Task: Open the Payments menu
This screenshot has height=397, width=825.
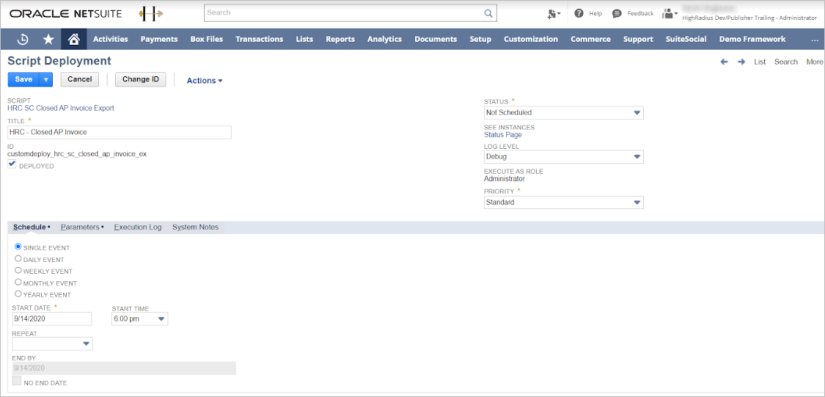Action: pos(159,39)
